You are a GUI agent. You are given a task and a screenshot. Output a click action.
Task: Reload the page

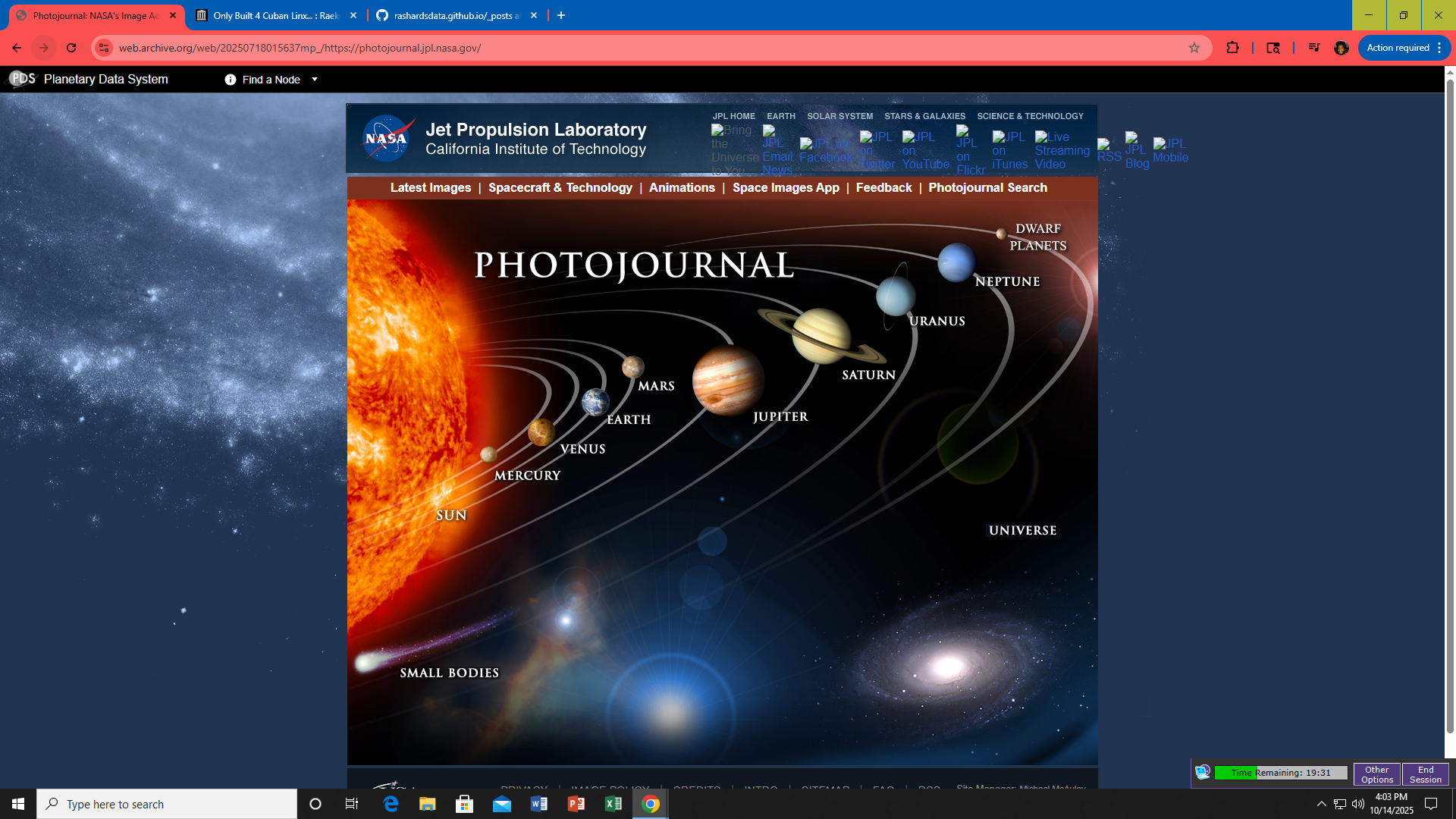71,48
